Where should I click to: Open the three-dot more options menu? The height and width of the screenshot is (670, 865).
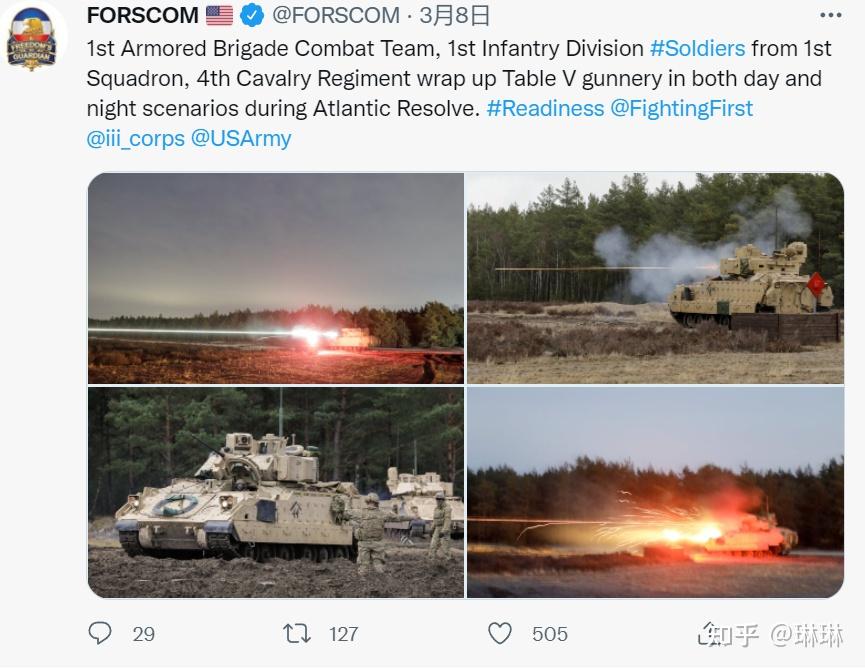830,15
